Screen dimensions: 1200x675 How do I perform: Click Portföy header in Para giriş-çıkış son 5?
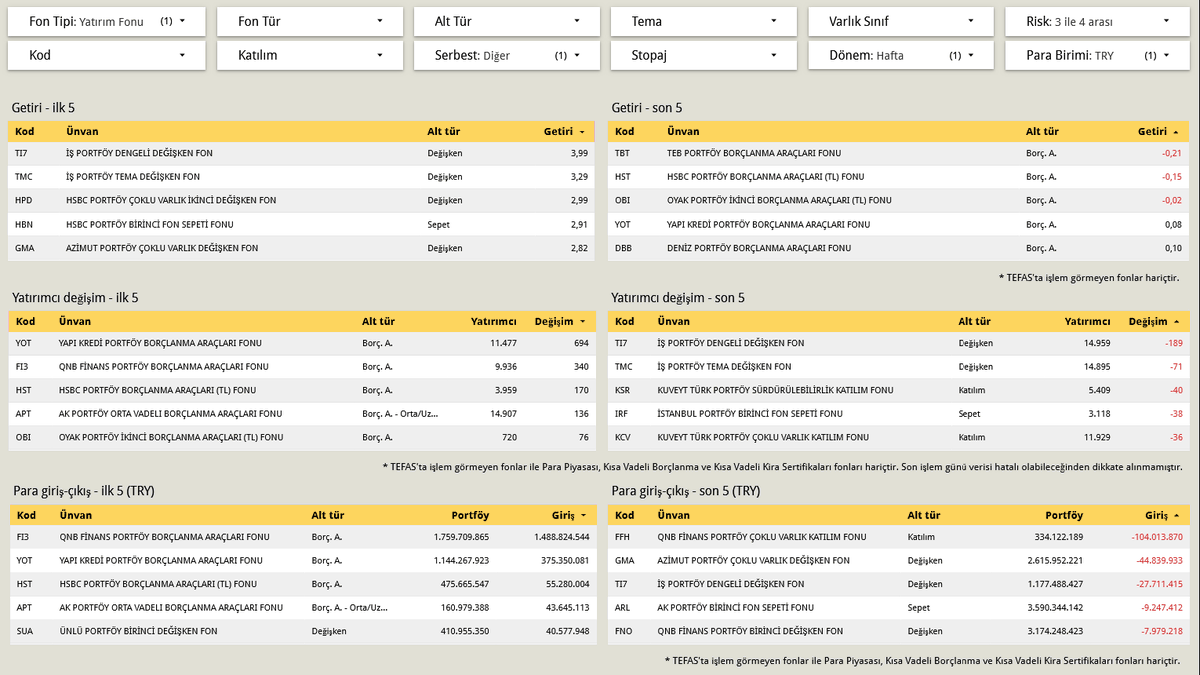1064,515
